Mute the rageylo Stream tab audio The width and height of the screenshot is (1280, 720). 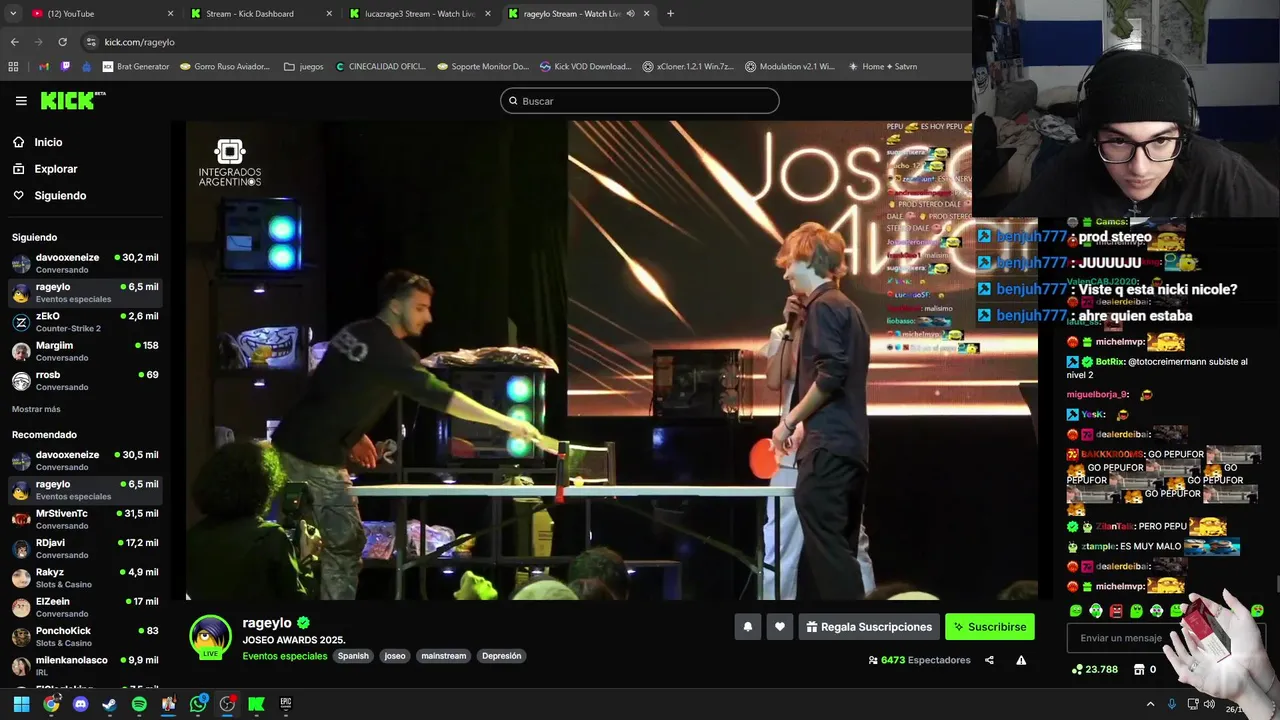tap(630, 14)
